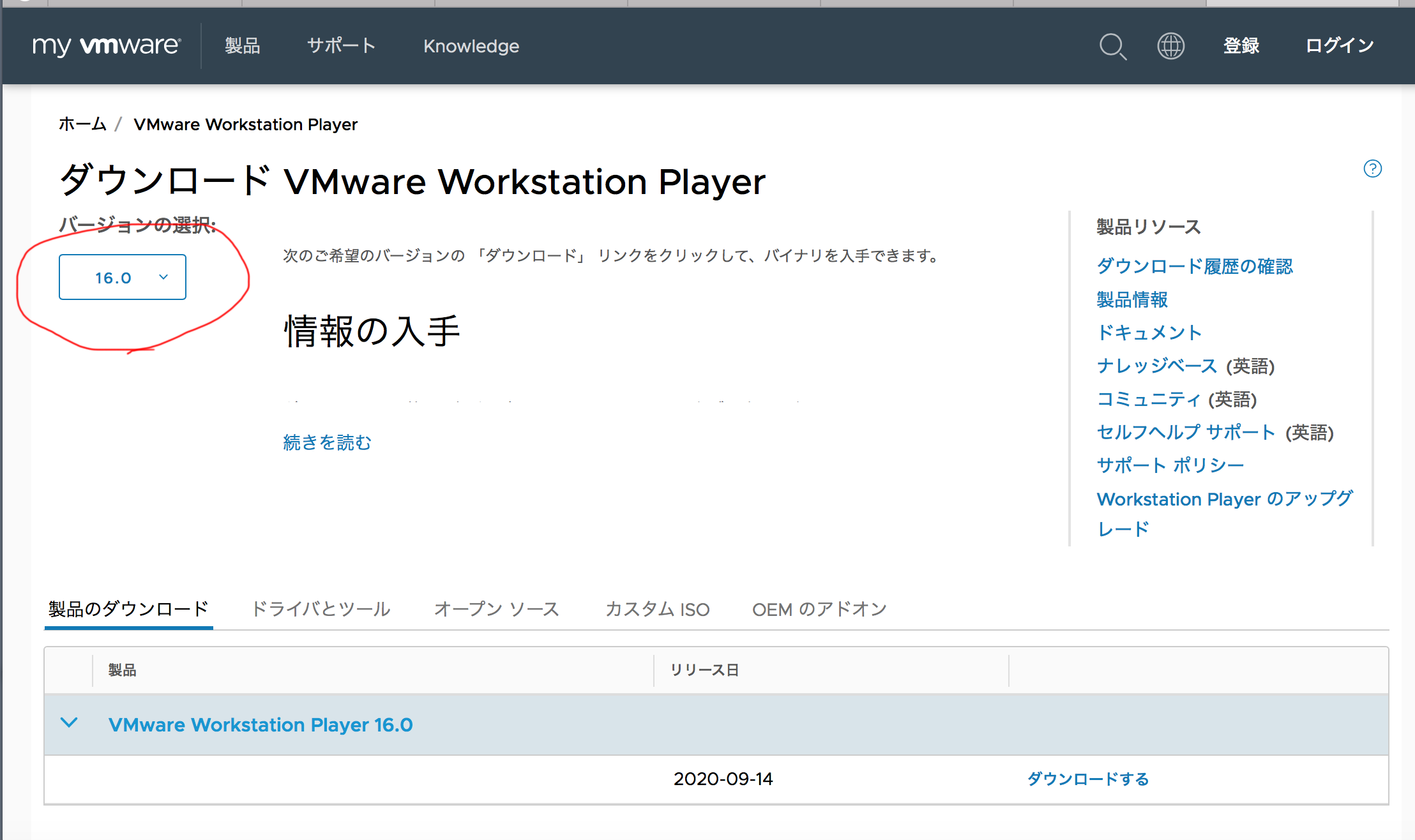Open the 16.0 version dropdown
1415x840 pixels.
click(123, 277)
